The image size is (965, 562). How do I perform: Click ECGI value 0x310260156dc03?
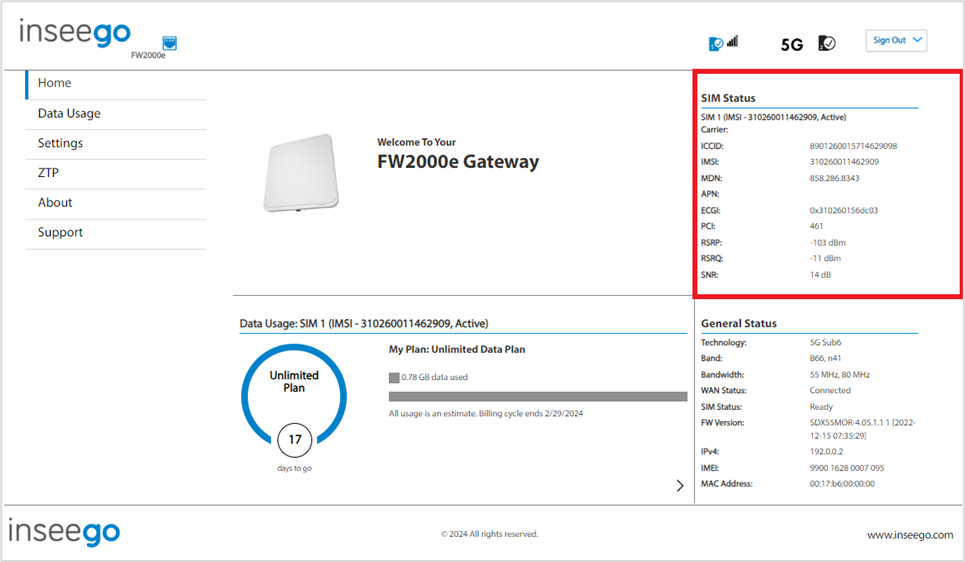click(x=844, y=211)
